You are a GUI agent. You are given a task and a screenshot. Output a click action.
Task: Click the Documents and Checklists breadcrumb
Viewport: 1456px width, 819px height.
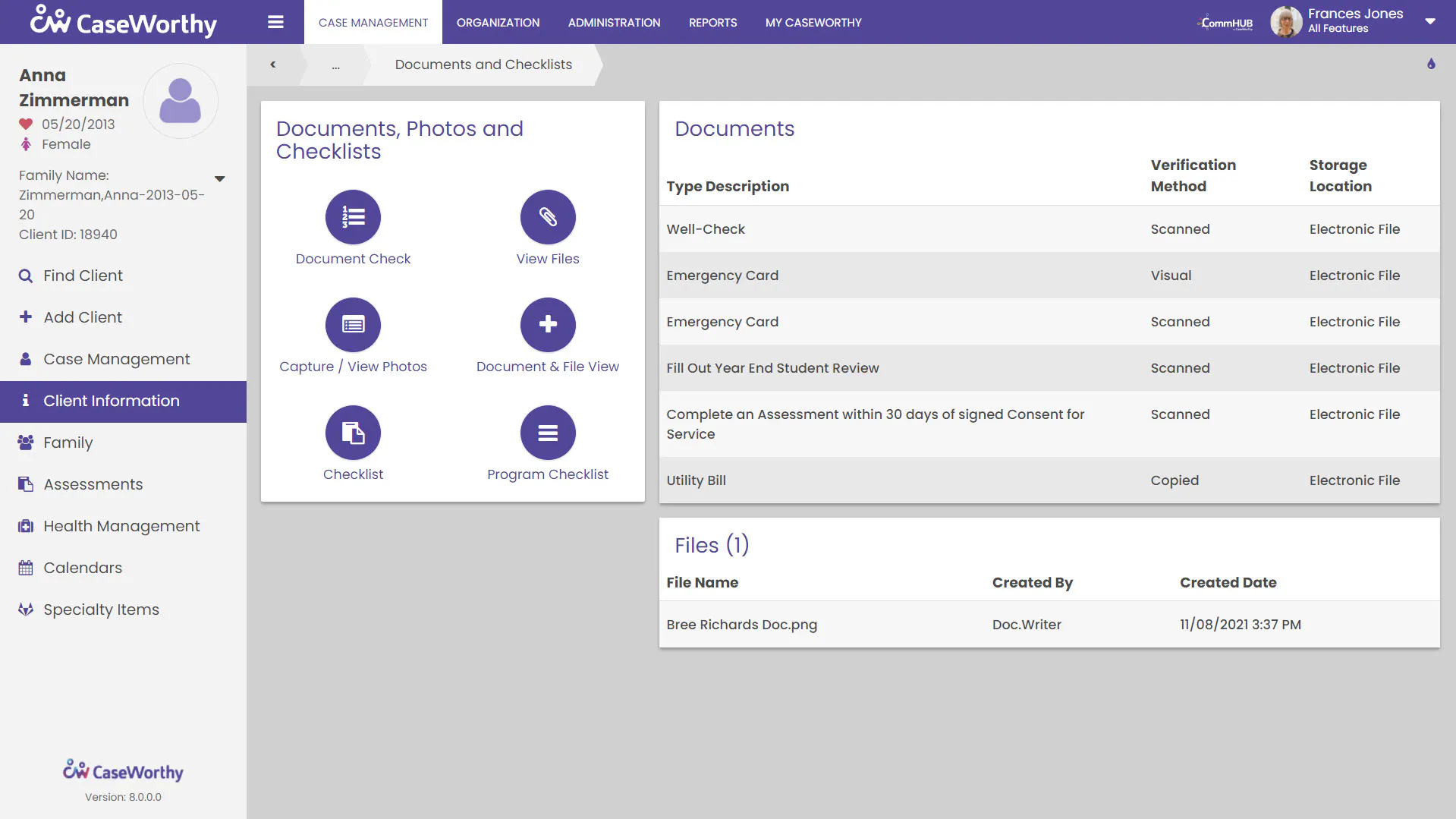pos(483,65)
